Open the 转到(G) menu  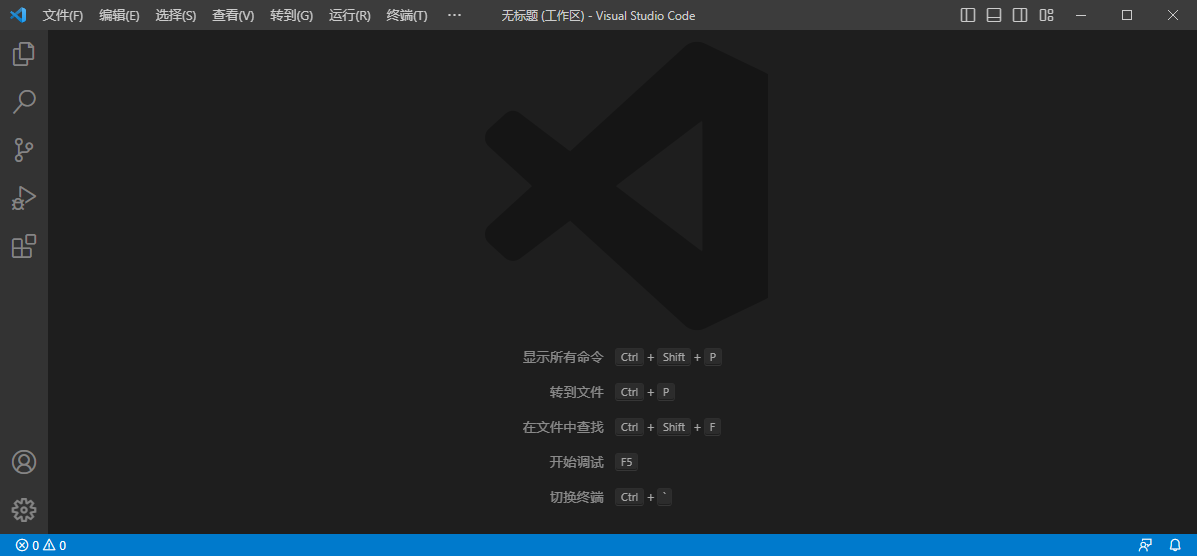[292, 15]
